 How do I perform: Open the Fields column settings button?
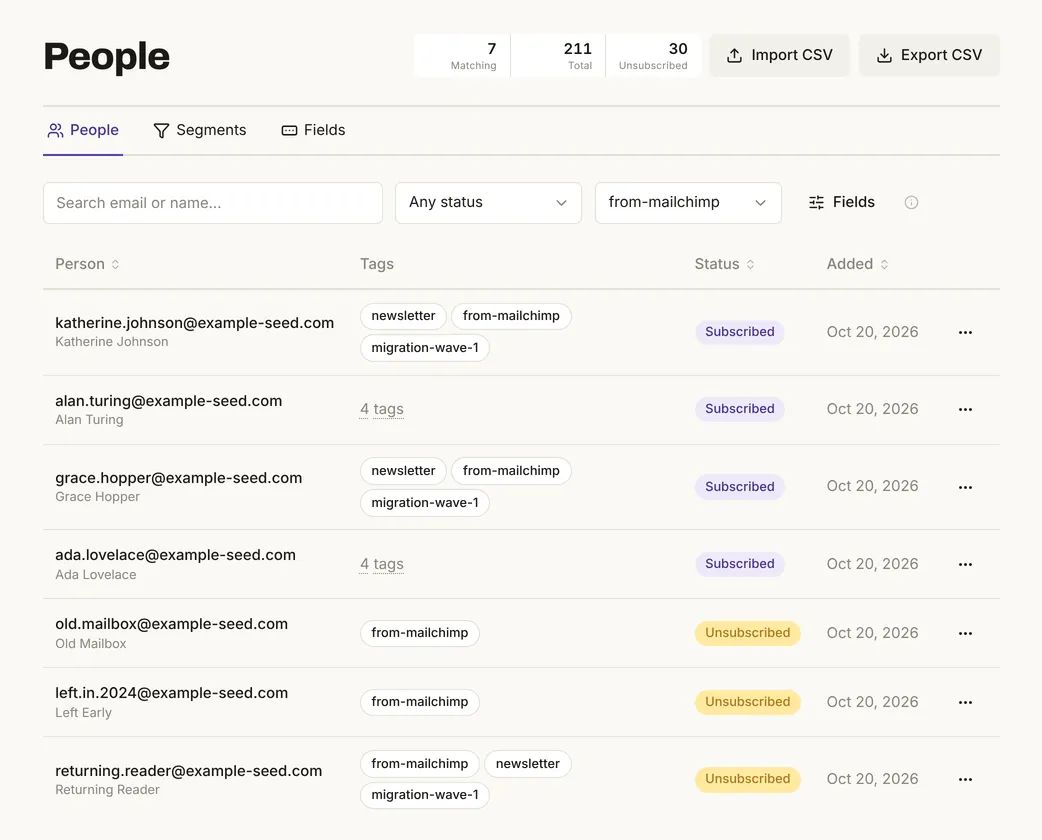(841, 203)
